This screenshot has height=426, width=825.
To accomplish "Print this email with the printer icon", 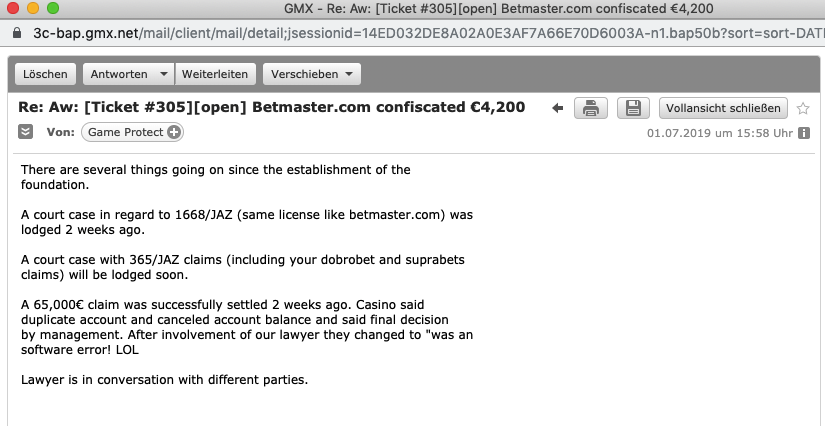I will click(591, 108).
